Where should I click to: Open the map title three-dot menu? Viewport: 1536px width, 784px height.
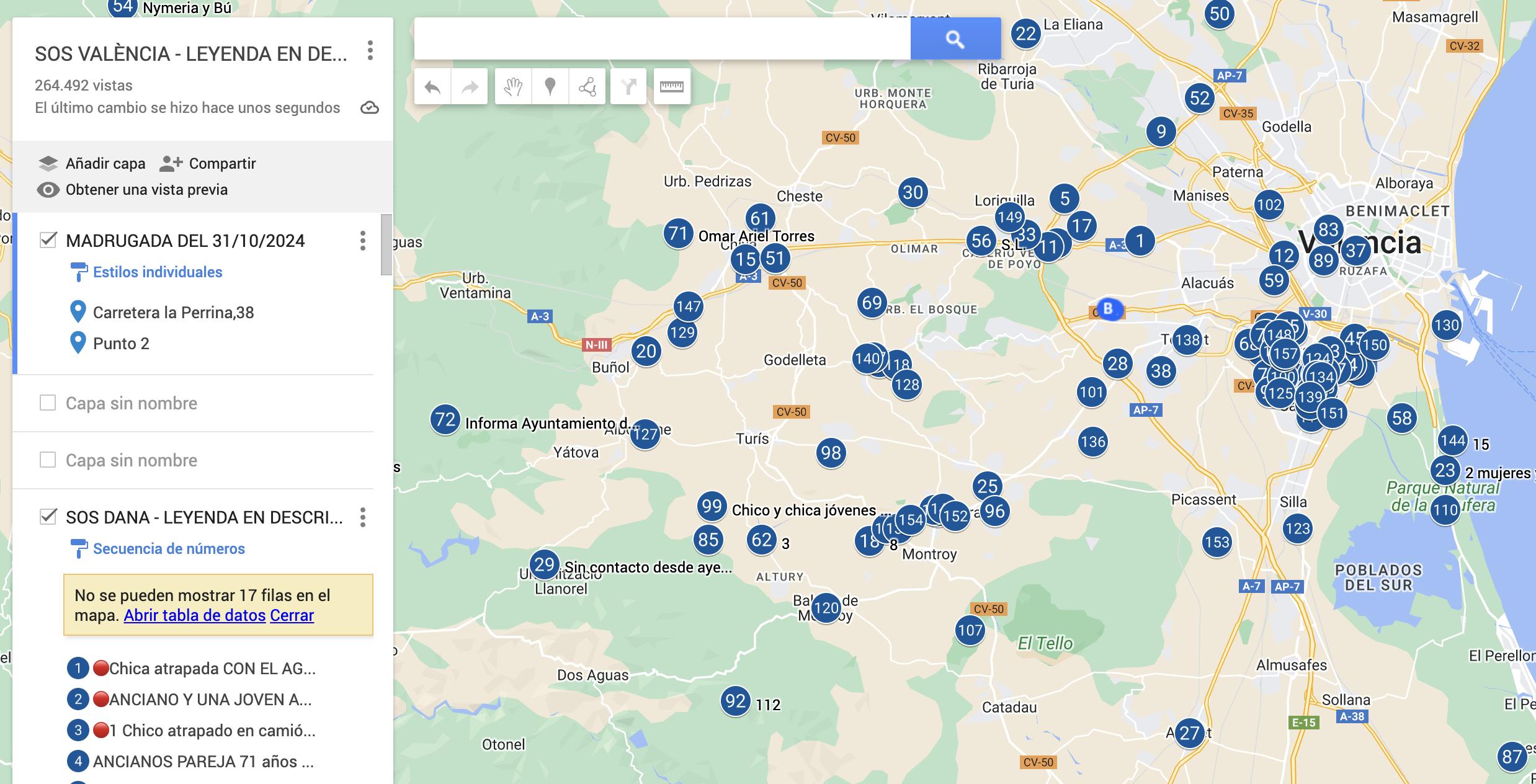point(370,51)
